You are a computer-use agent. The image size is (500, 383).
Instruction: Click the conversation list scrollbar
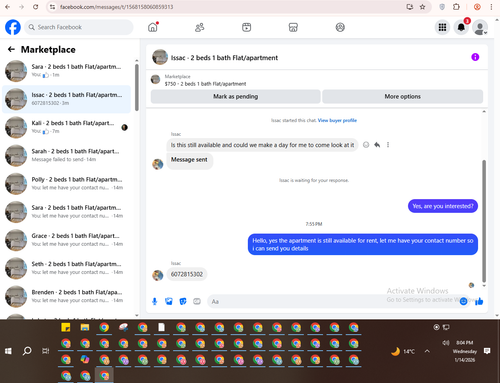click(137, 87)
